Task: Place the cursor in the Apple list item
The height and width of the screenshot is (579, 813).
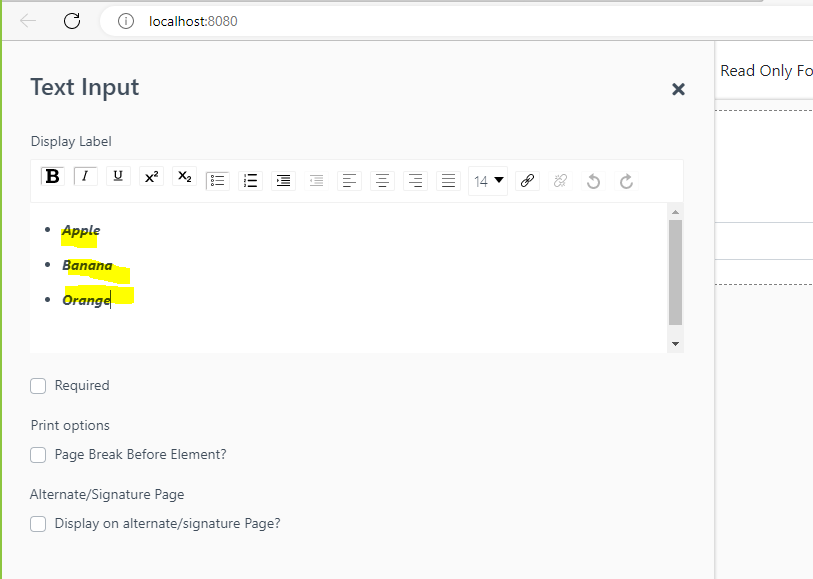Action: pos(81,230)
